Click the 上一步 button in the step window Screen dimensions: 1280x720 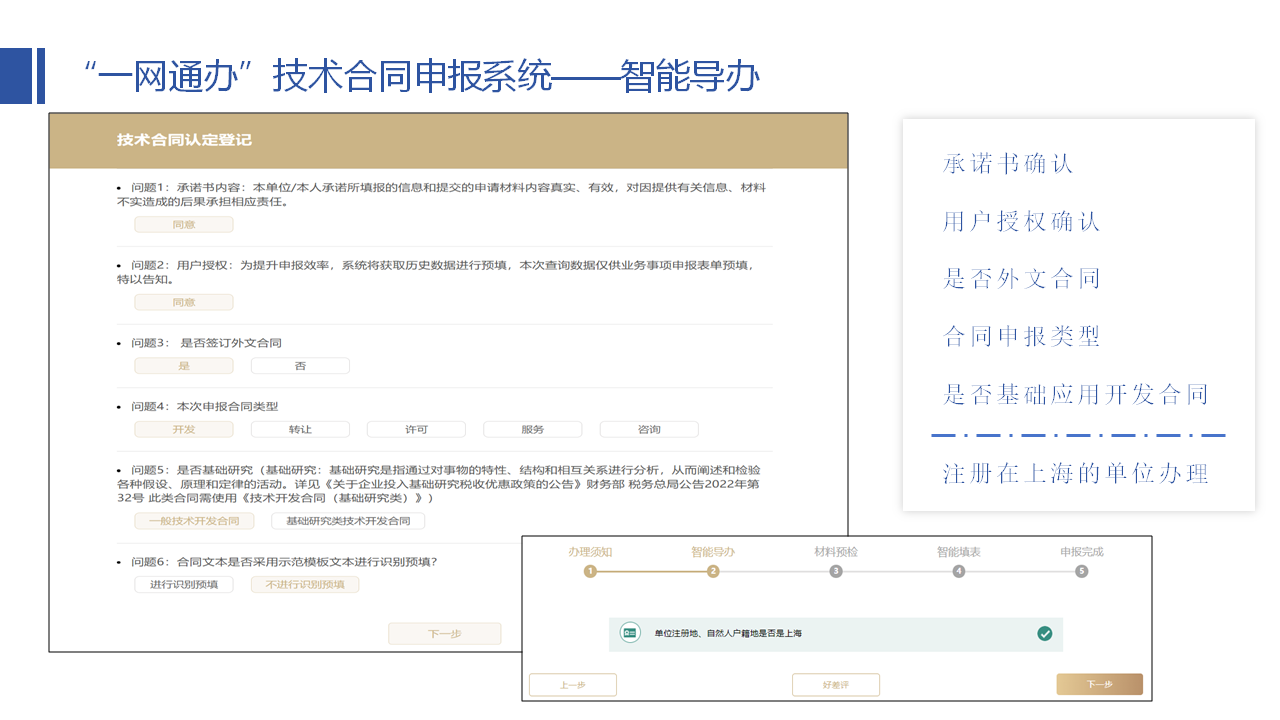coord(573,685)
